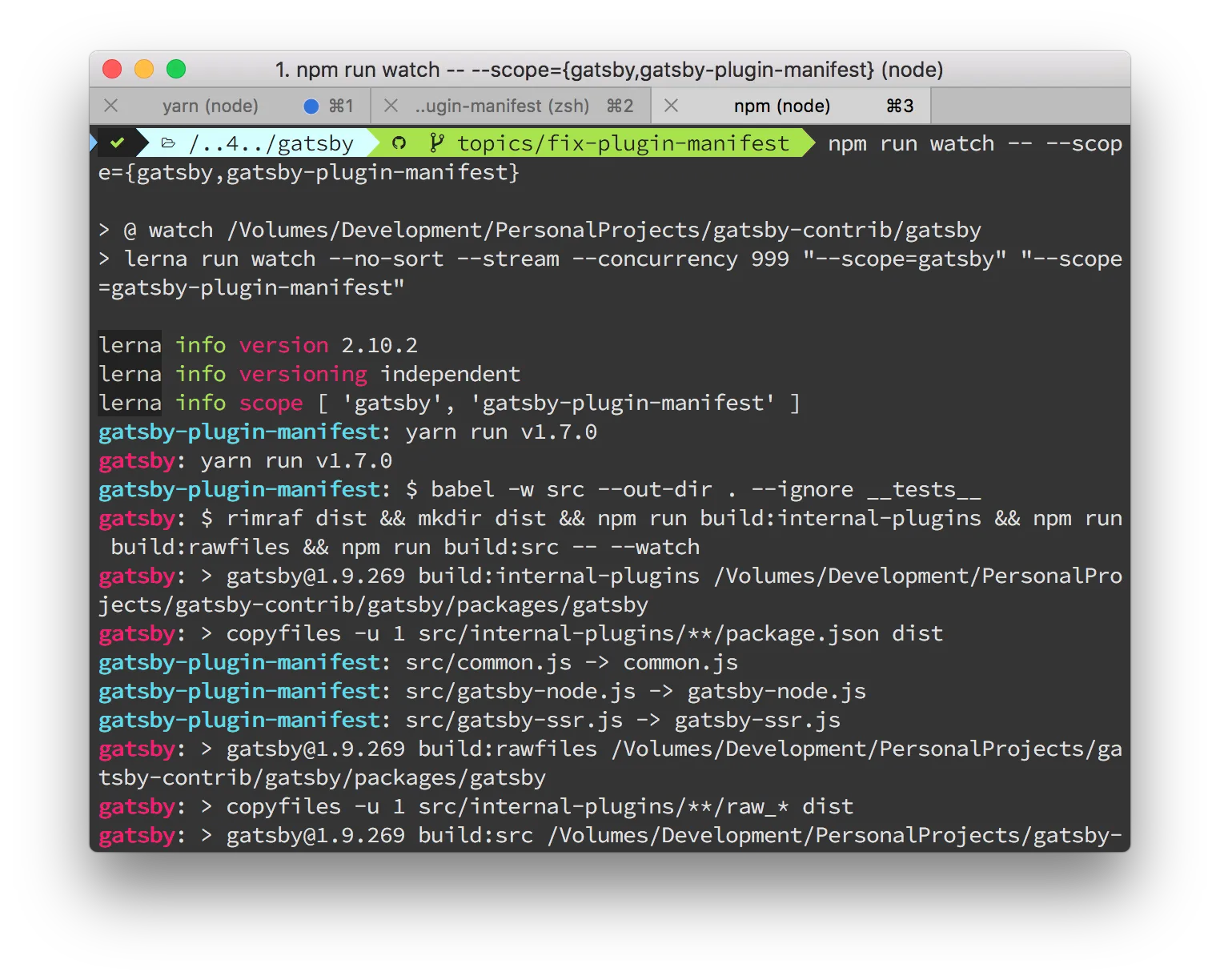The height and width of the screenshot is (980, 1220).
Task: Click the folder icon in the prompt
Action: click(168, 143)
